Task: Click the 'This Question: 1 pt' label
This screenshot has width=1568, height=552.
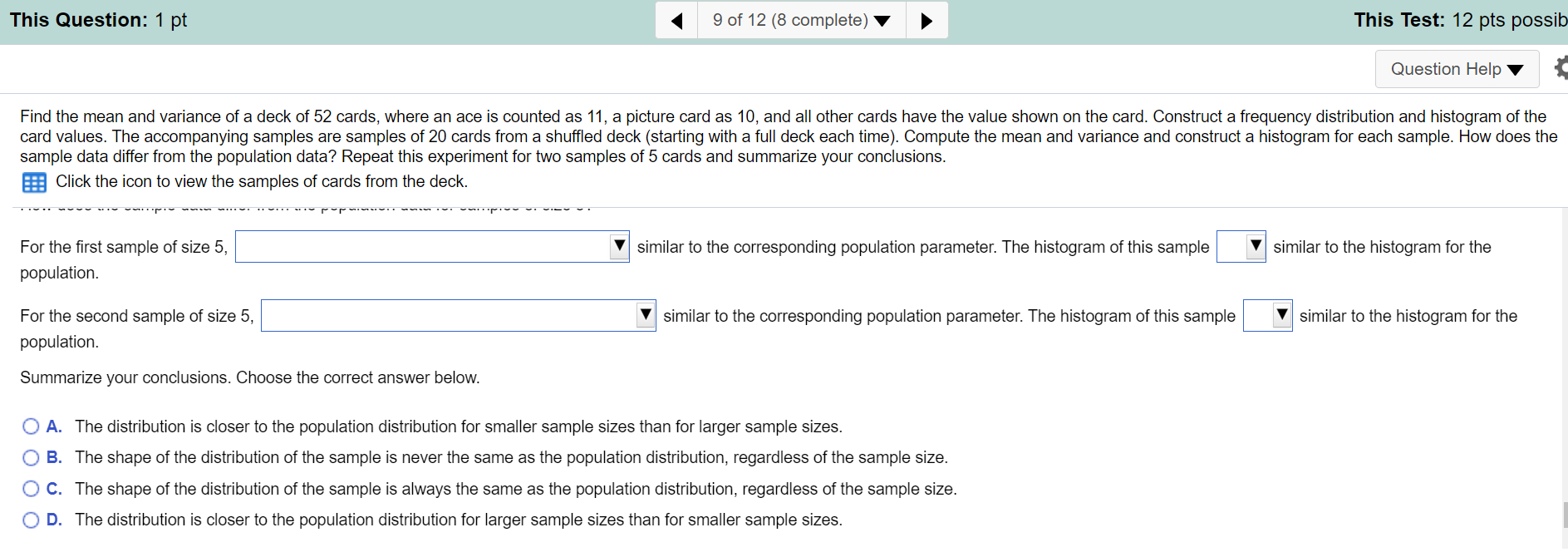Action: coord(98,20)
